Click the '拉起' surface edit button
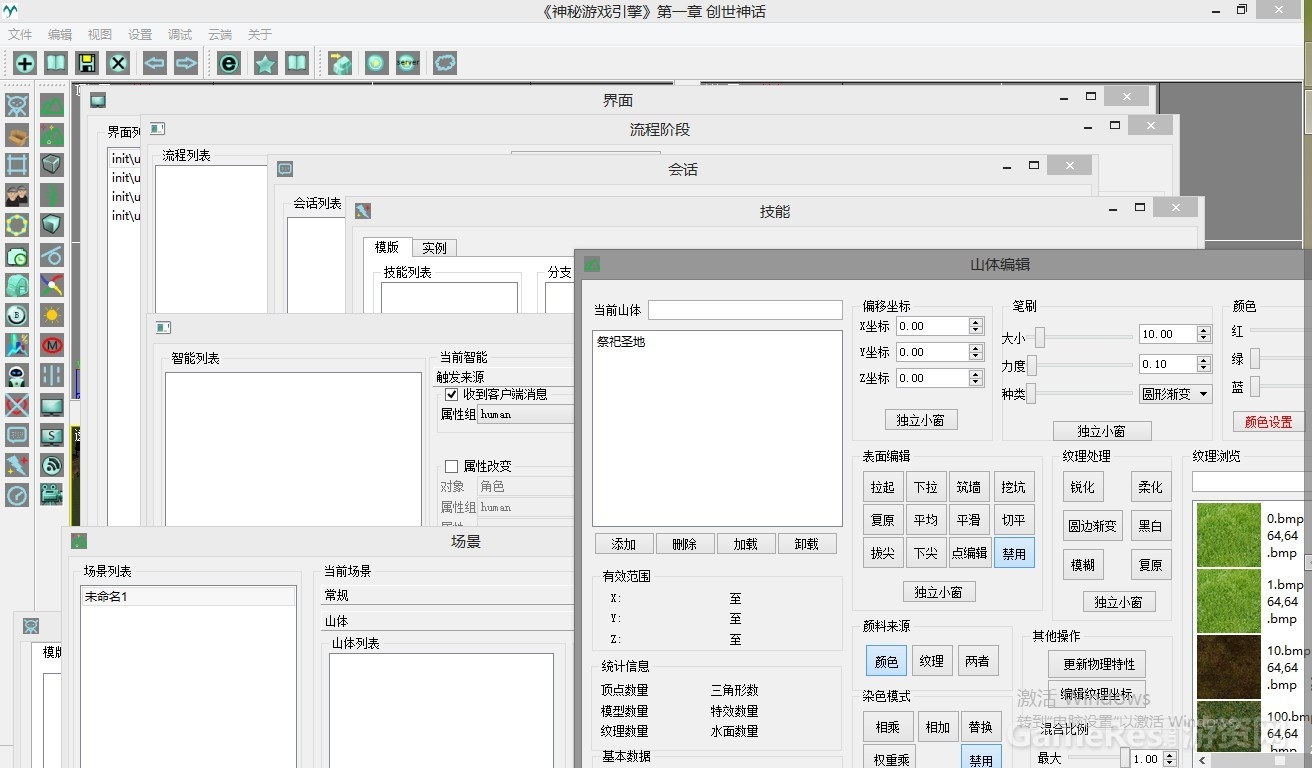 coord(883,487)
